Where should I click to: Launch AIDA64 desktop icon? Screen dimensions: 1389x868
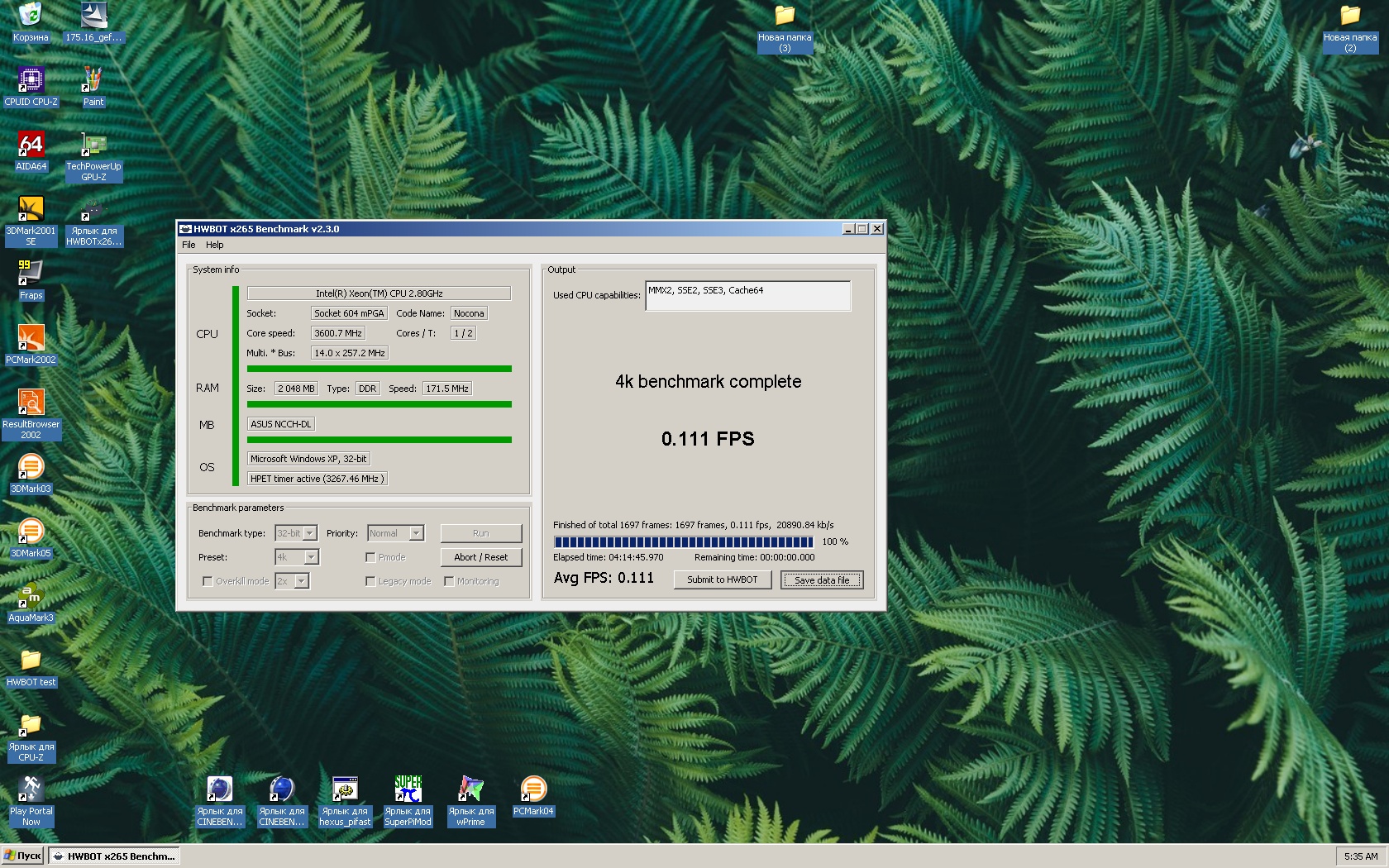31,151
